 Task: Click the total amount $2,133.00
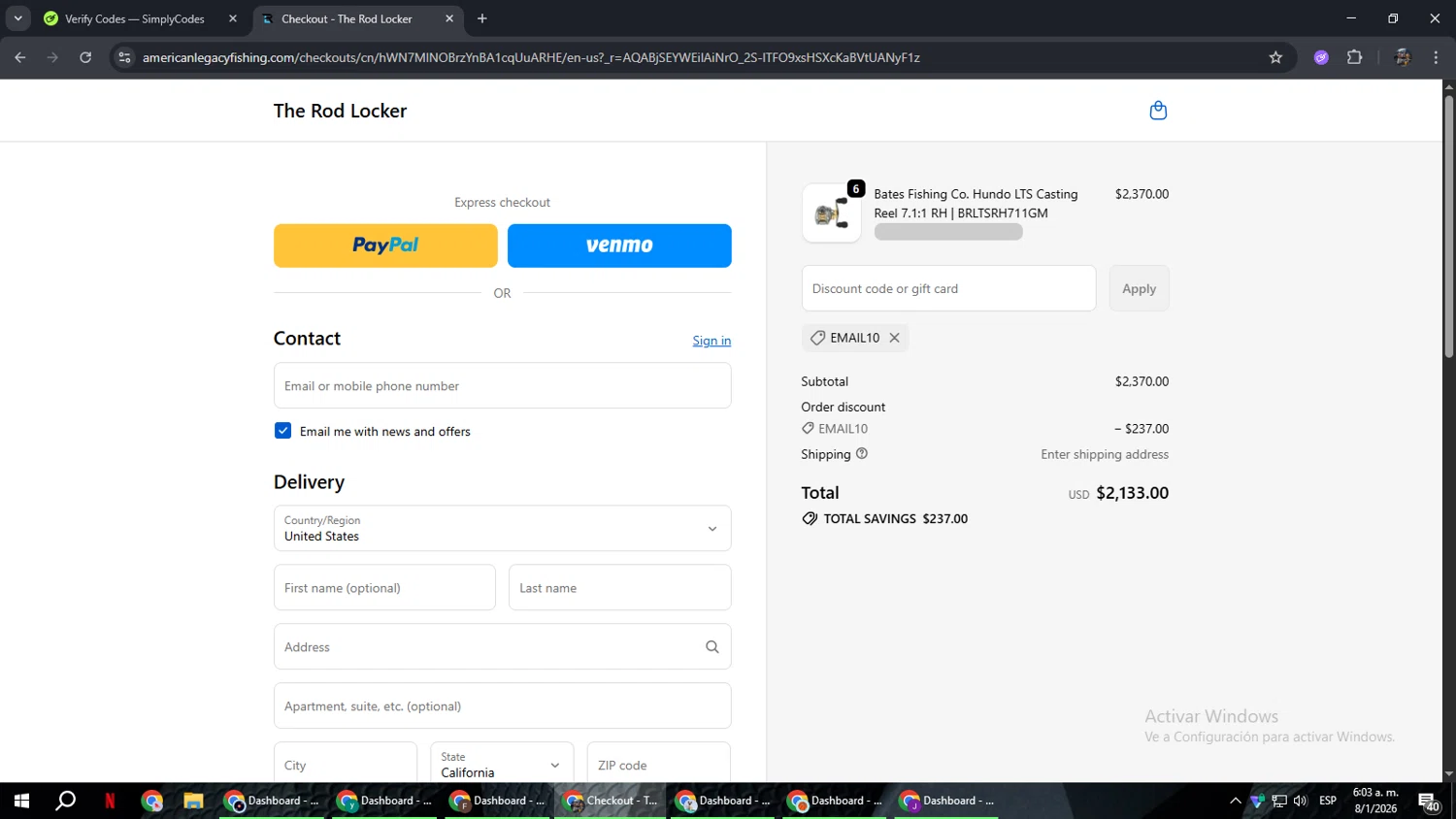(x=1132, y=493)
